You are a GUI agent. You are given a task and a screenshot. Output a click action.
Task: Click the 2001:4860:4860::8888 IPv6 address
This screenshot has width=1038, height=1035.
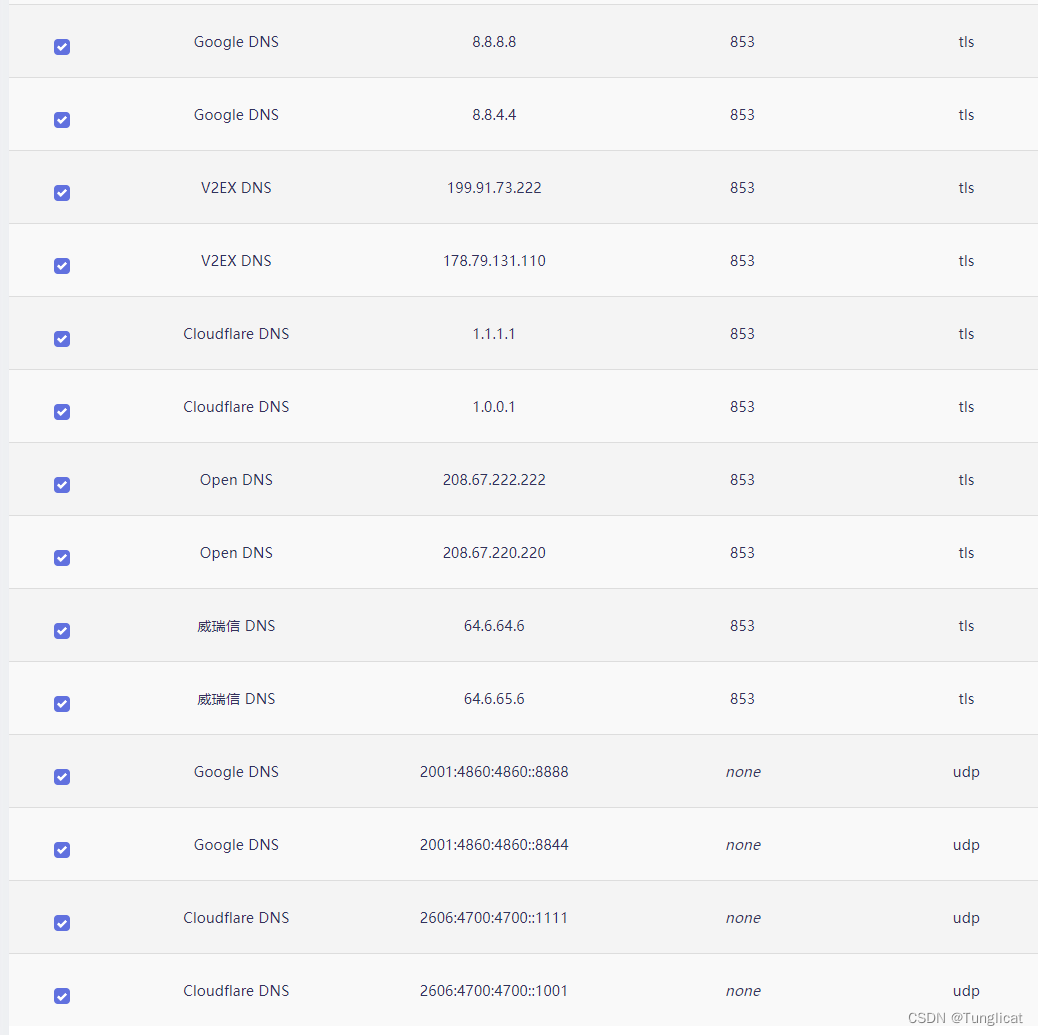(x=494, y=771)
